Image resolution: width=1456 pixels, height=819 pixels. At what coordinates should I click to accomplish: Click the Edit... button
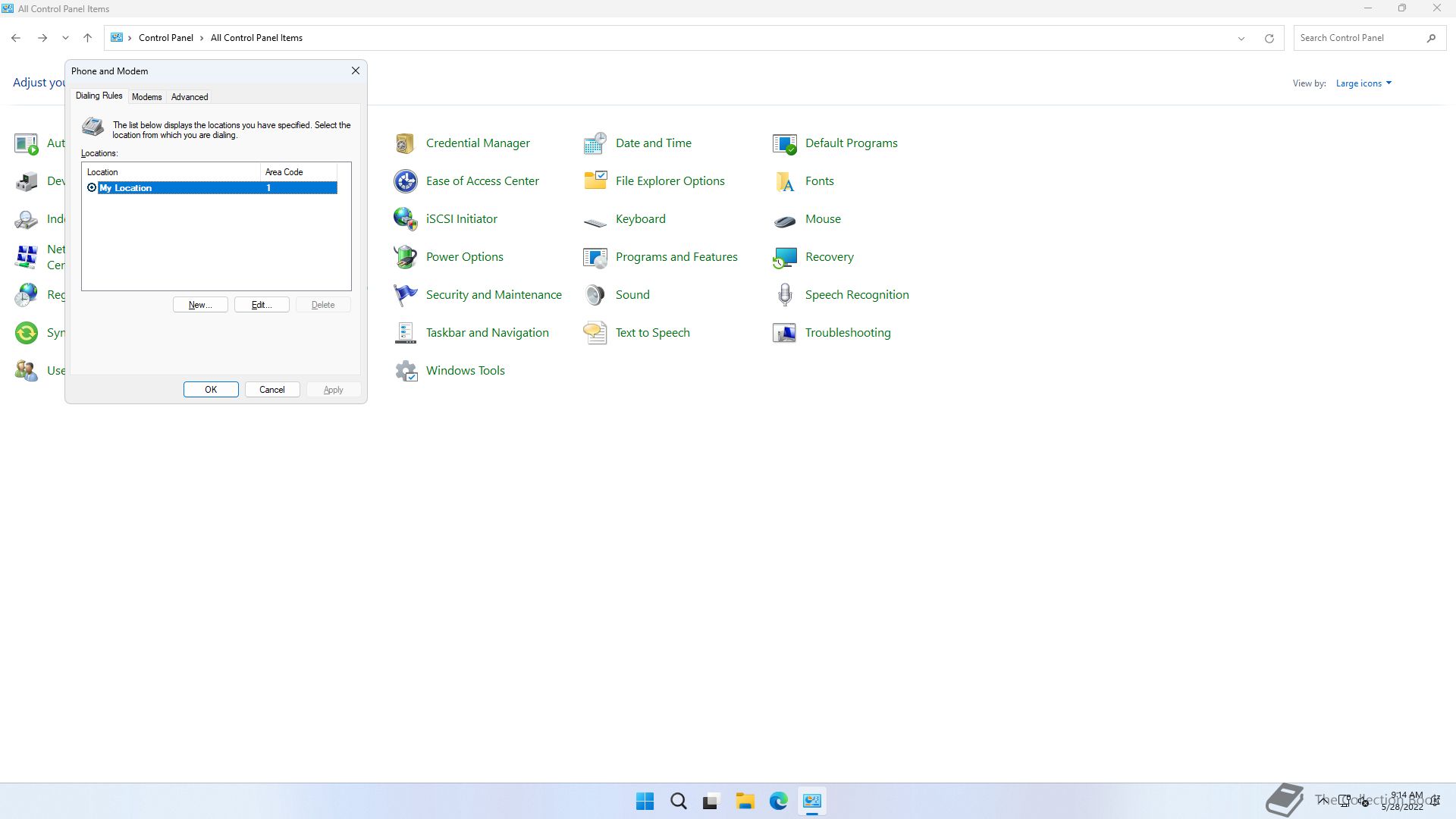point(262,305)
